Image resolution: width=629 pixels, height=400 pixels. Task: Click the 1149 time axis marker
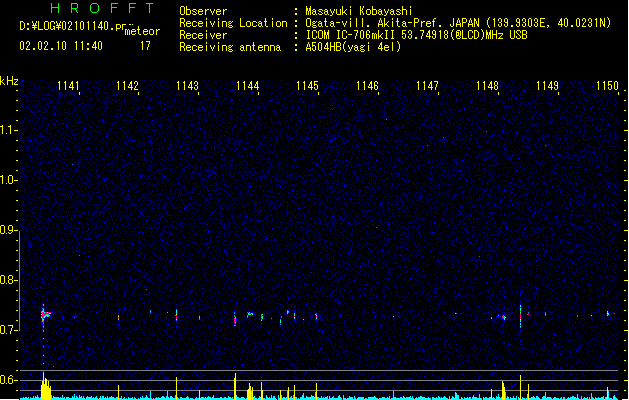pos(548,86)
